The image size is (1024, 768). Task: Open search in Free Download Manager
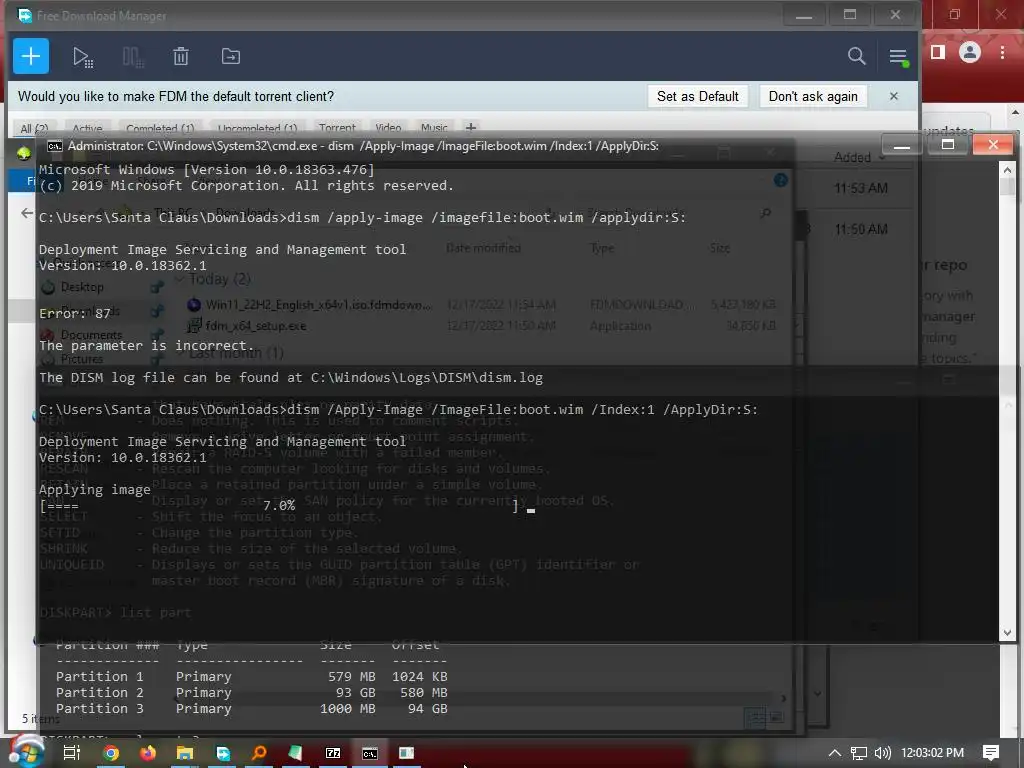click(x=856, y=56)
